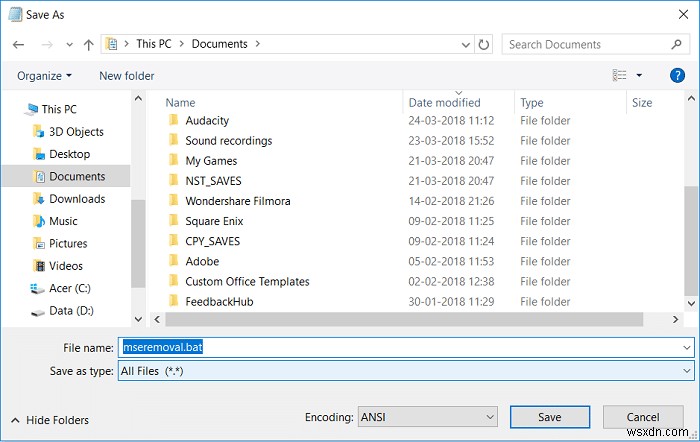The width and height of the screenshot is (700, 442).
Task: Sort by the Size column header
Action: [x=642, y=103]
